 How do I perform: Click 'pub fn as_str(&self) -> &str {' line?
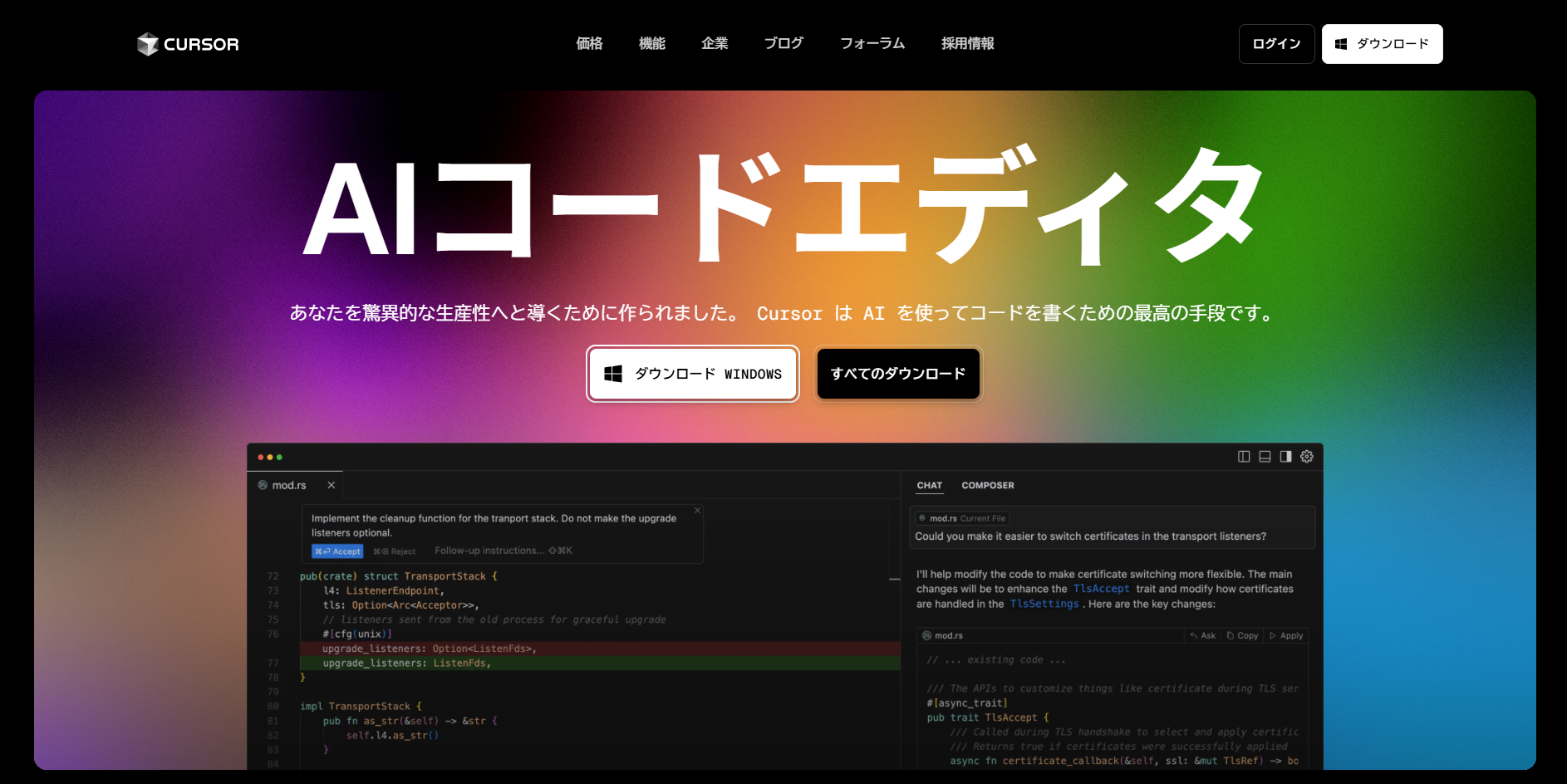(410, 721)
